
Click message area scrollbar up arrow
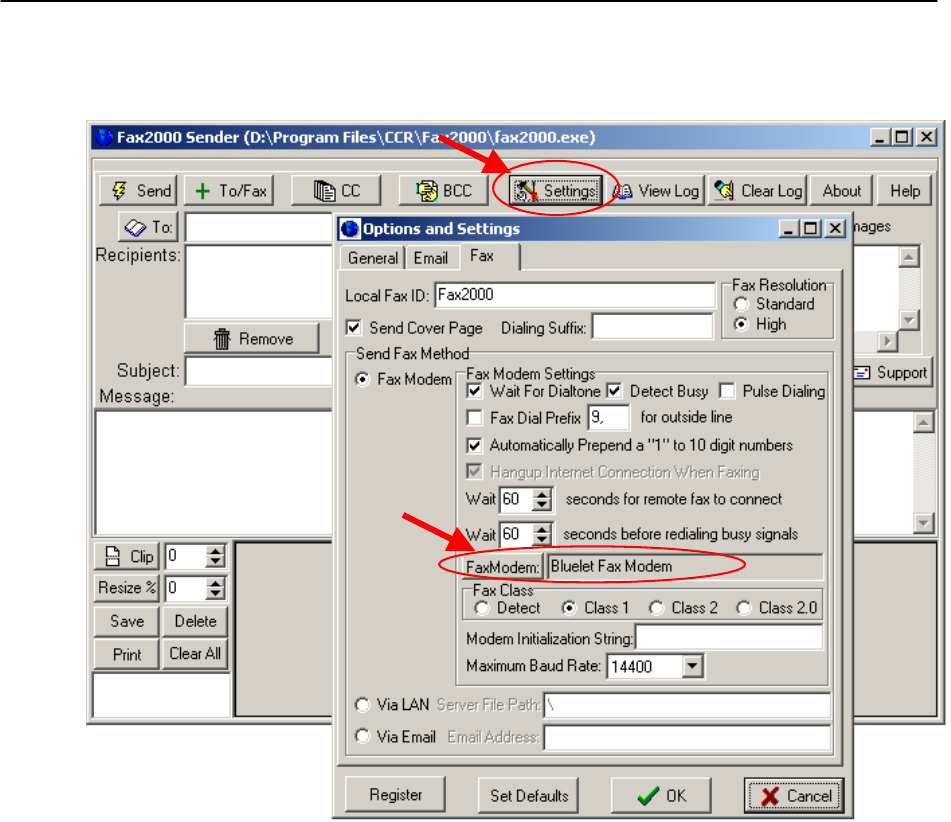pyautogui.click(x=923, y=422)
